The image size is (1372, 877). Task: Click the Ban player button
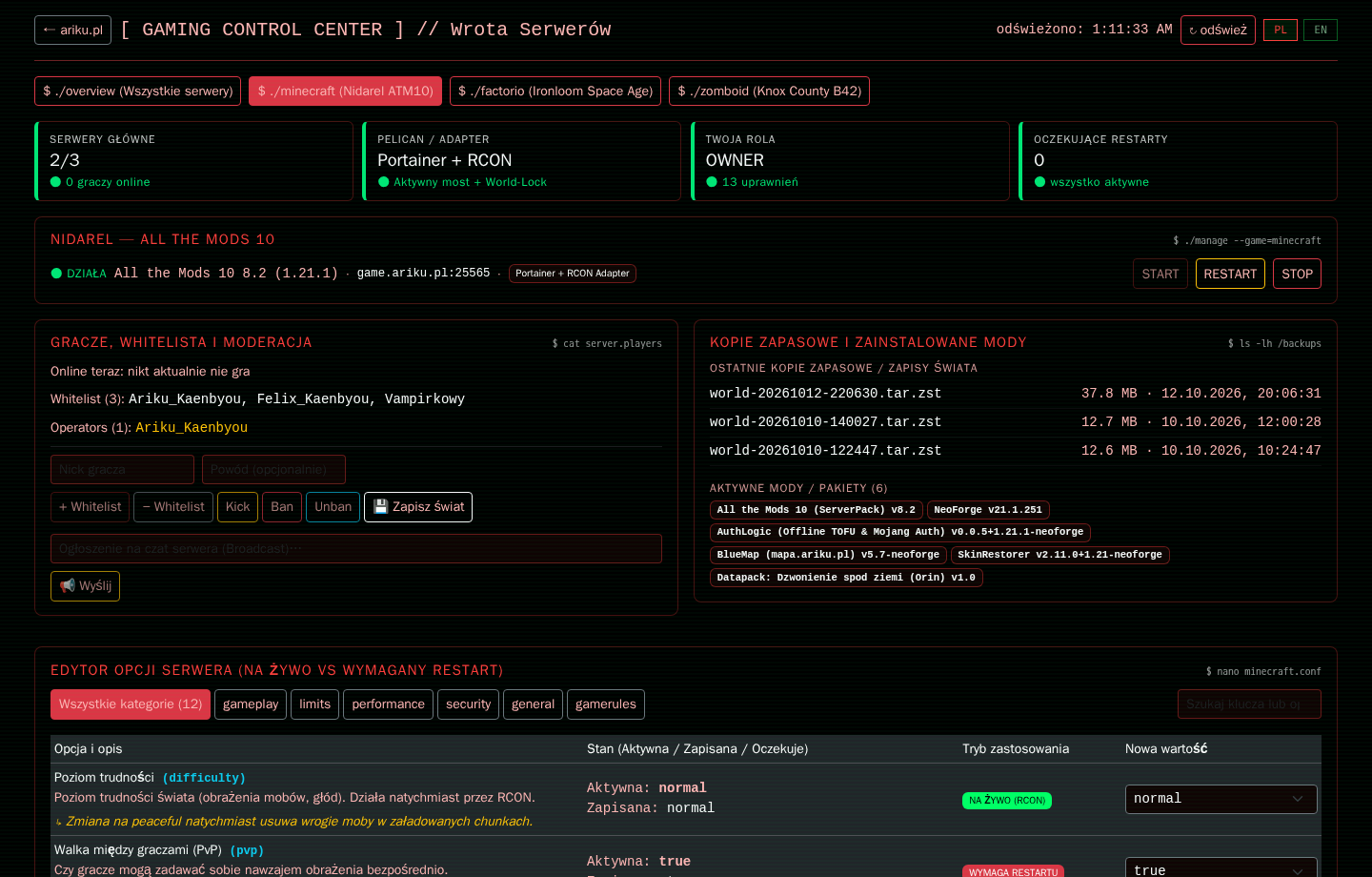[282, 507]
